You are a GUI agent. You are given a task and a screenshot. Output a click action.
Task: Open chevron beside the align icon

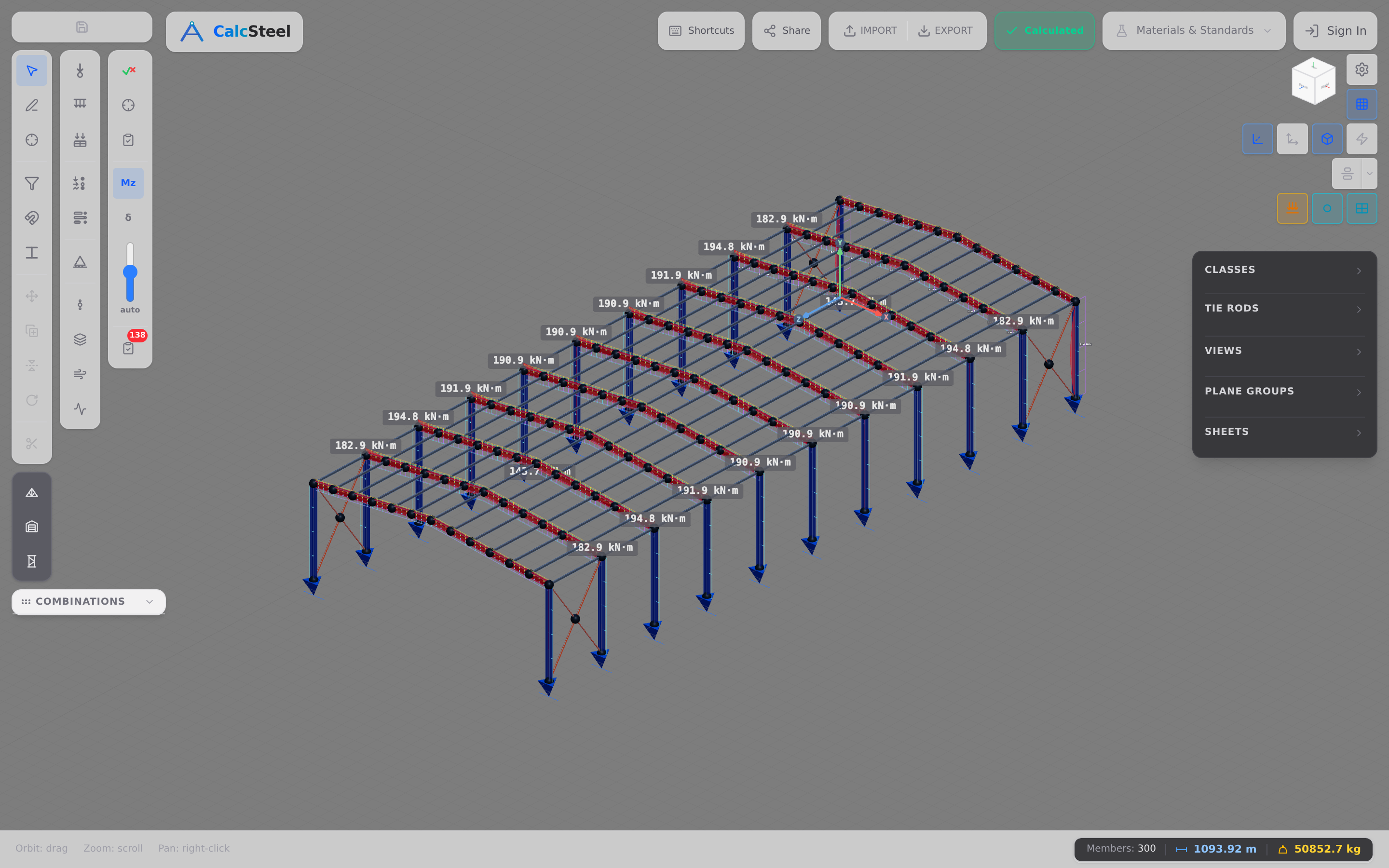tap(1370, 174)
